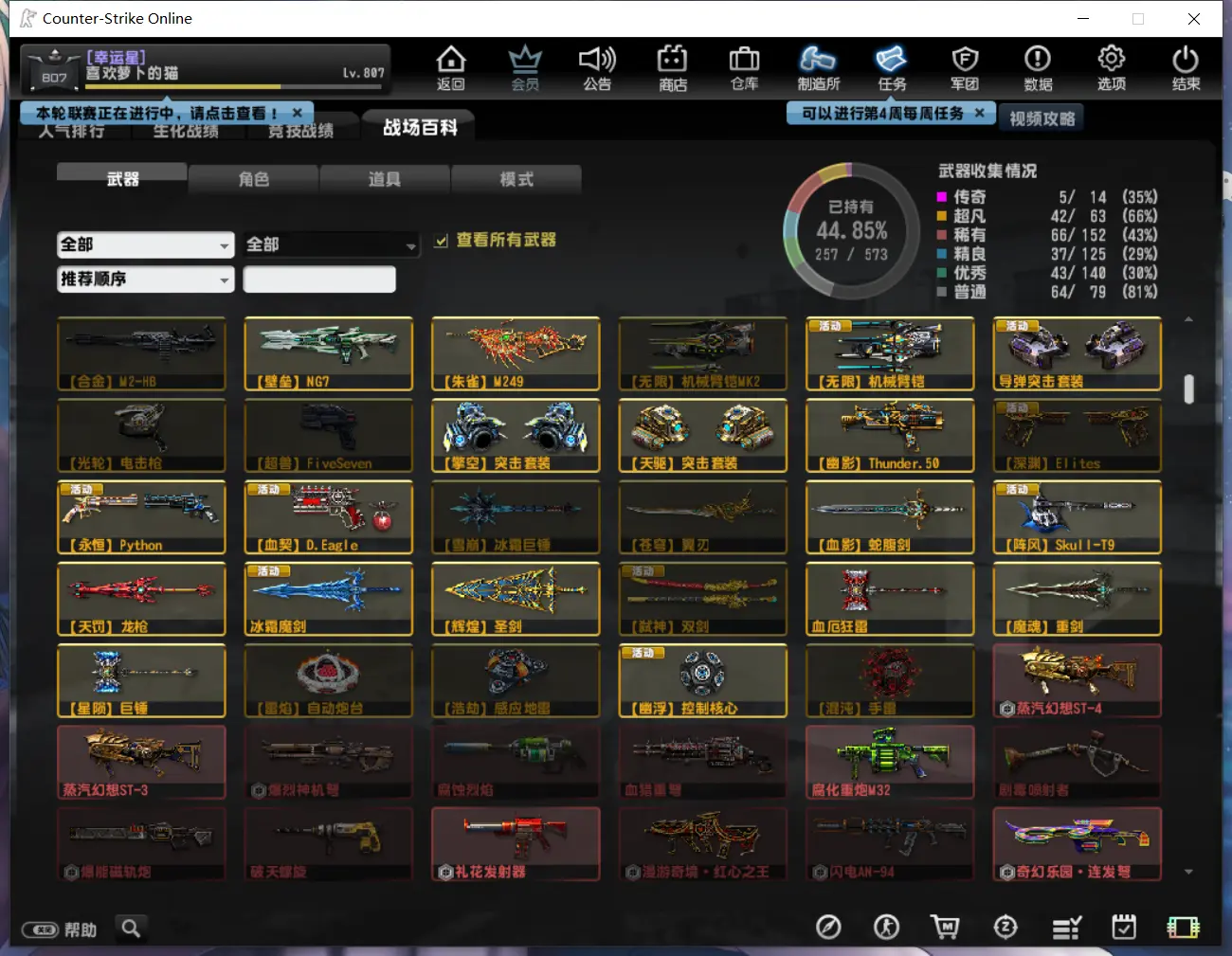Screen dimensions: 1232x956
Task: Click the weapon list scrollbar thumb
Action: (1188, 389)
